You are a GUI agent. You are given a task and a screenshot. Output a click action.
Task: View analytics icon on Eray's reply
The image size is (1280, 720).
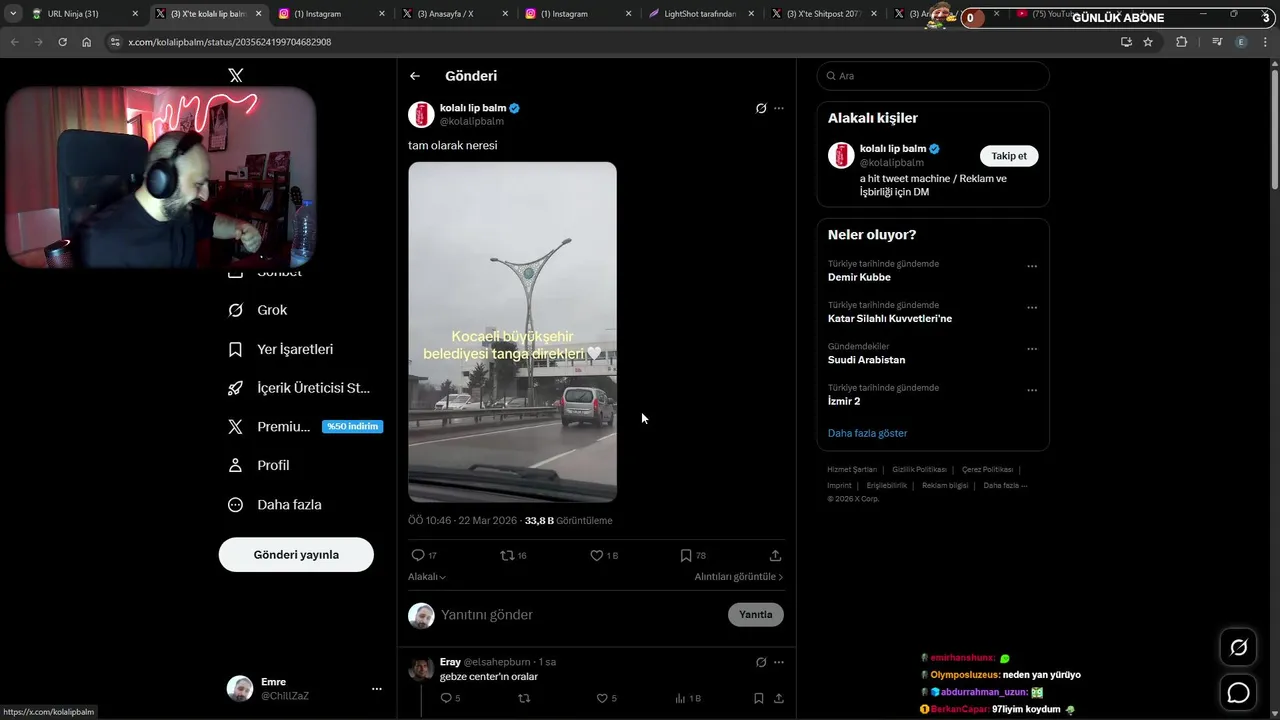click(x=680, y=698)
